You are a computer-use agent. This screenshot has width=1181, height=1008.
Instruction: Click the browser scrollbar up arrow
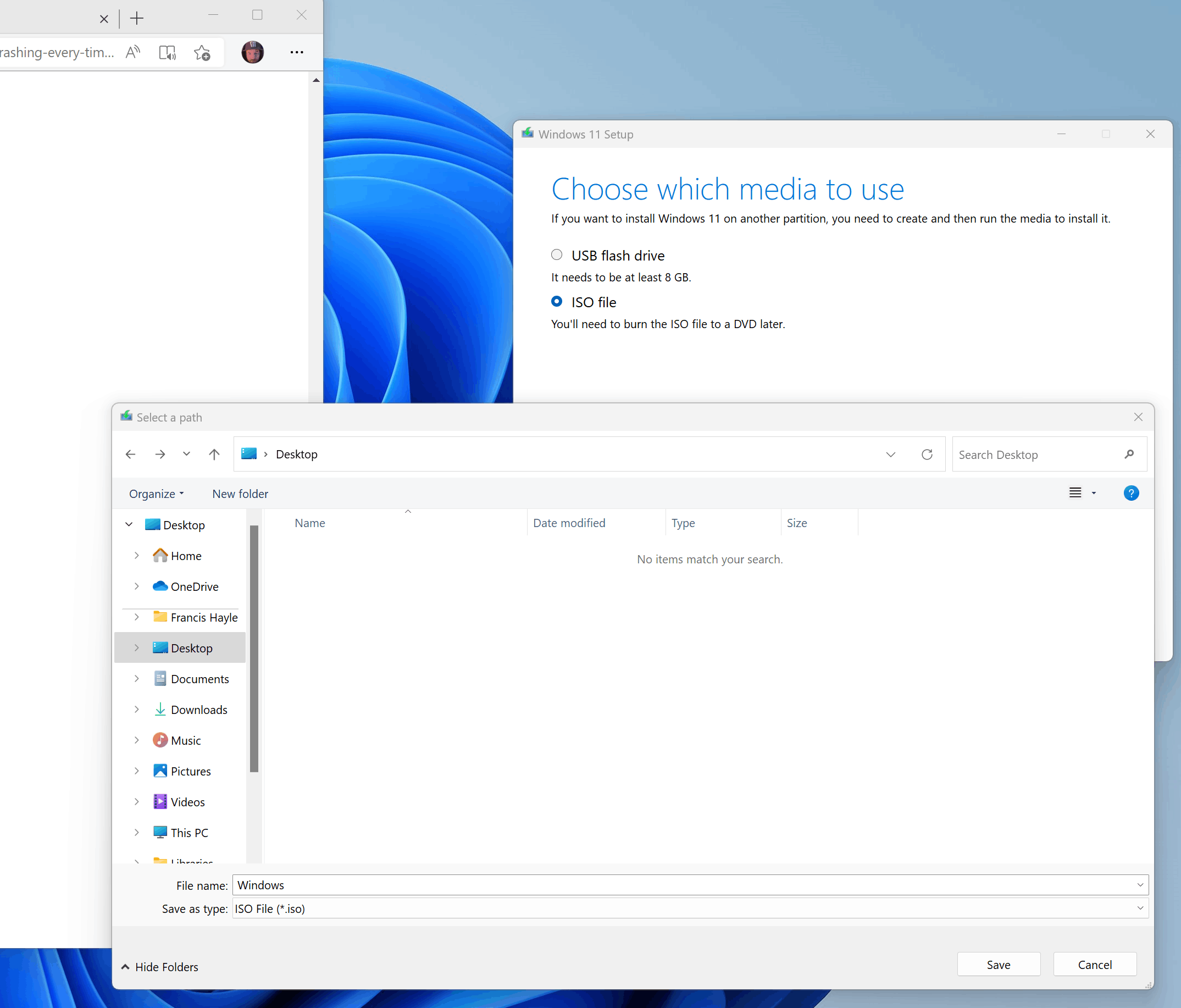(x=317, y=80)
